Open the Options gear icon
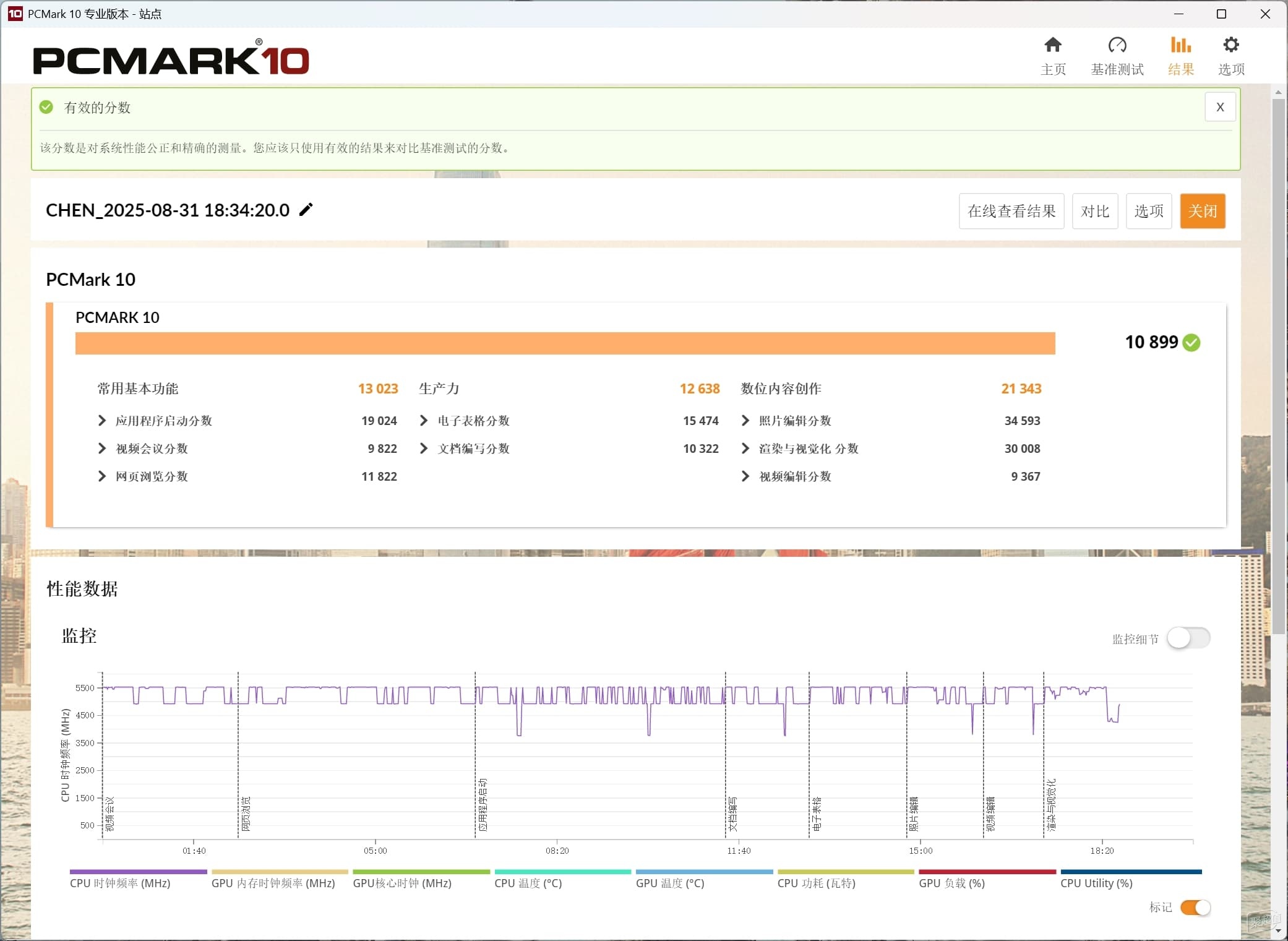Screen dimensions: 1288x941 (x=1231, y=45)
